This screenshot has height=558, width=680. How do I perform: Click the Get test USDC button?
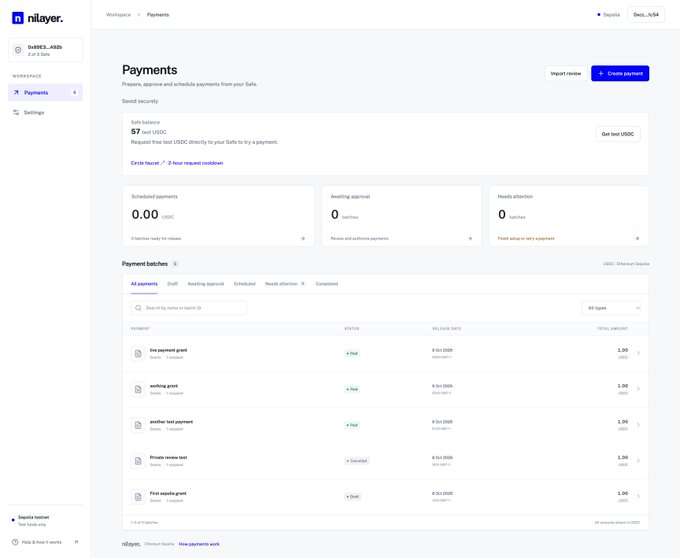click(x=618, y=134)
